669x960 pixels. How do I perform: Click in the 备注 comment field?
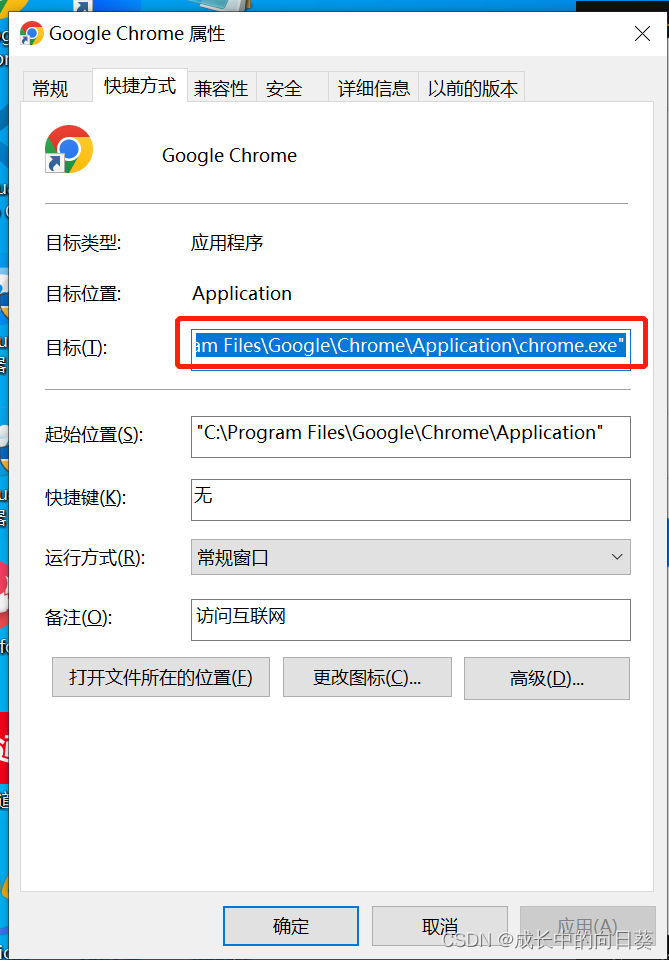411,620
